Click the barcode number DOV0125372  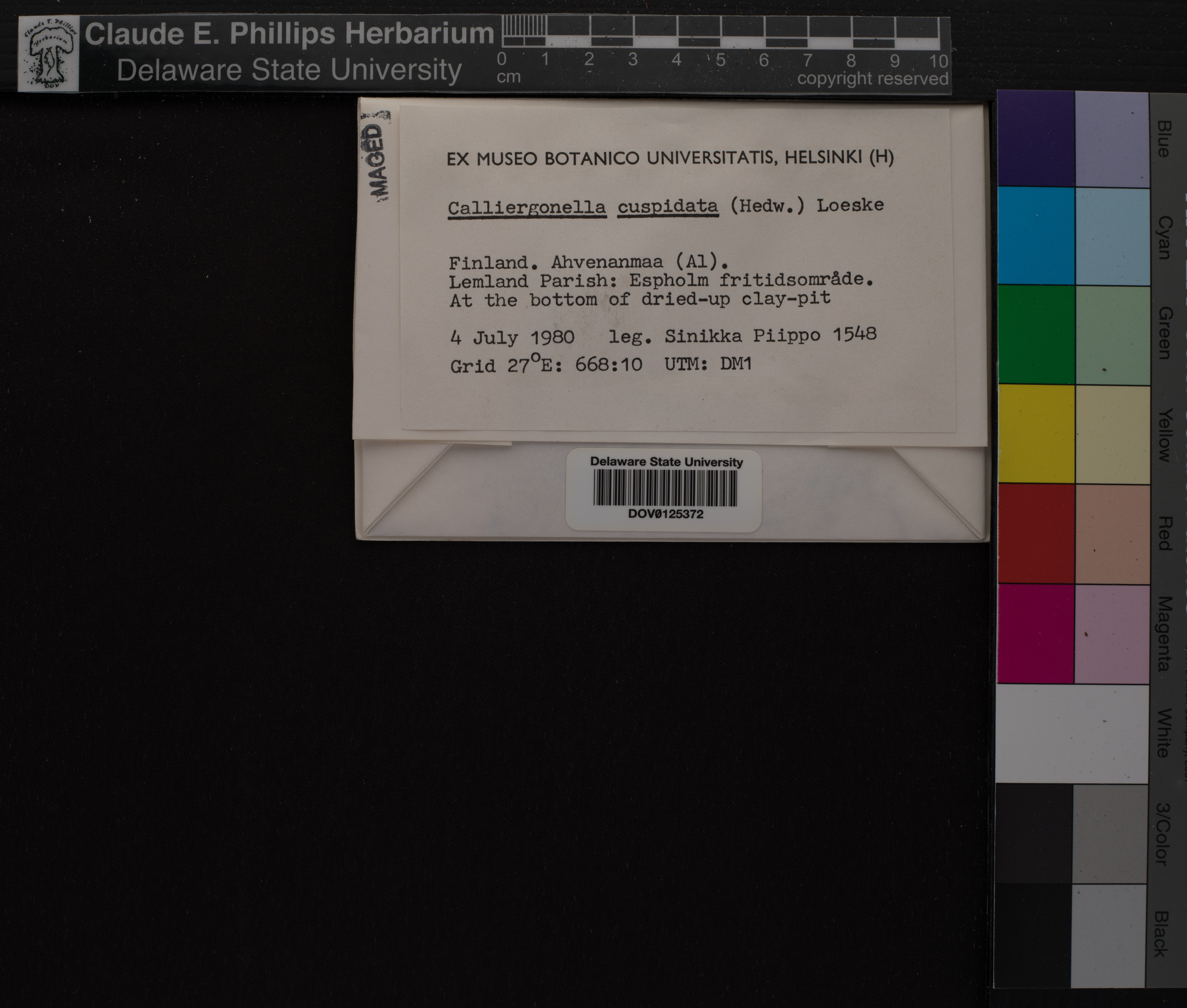click(x=665, y=514)
